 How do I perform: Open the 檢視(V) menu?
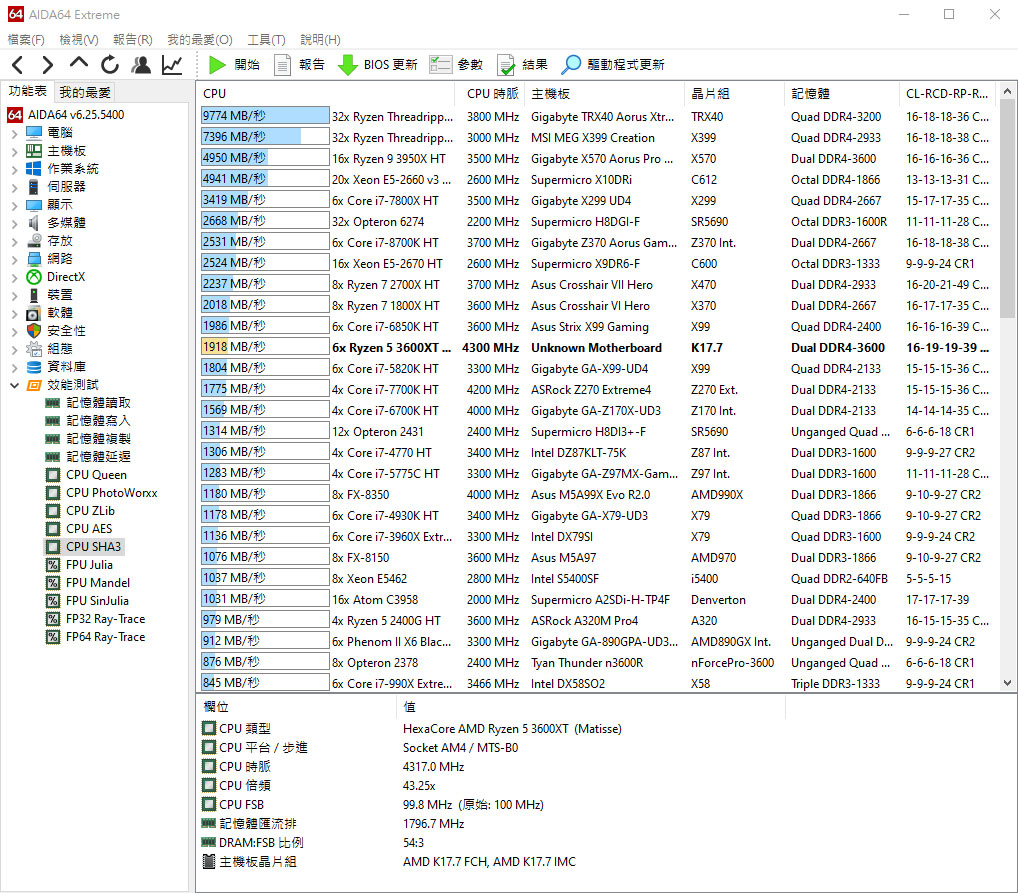click(79, 40)
